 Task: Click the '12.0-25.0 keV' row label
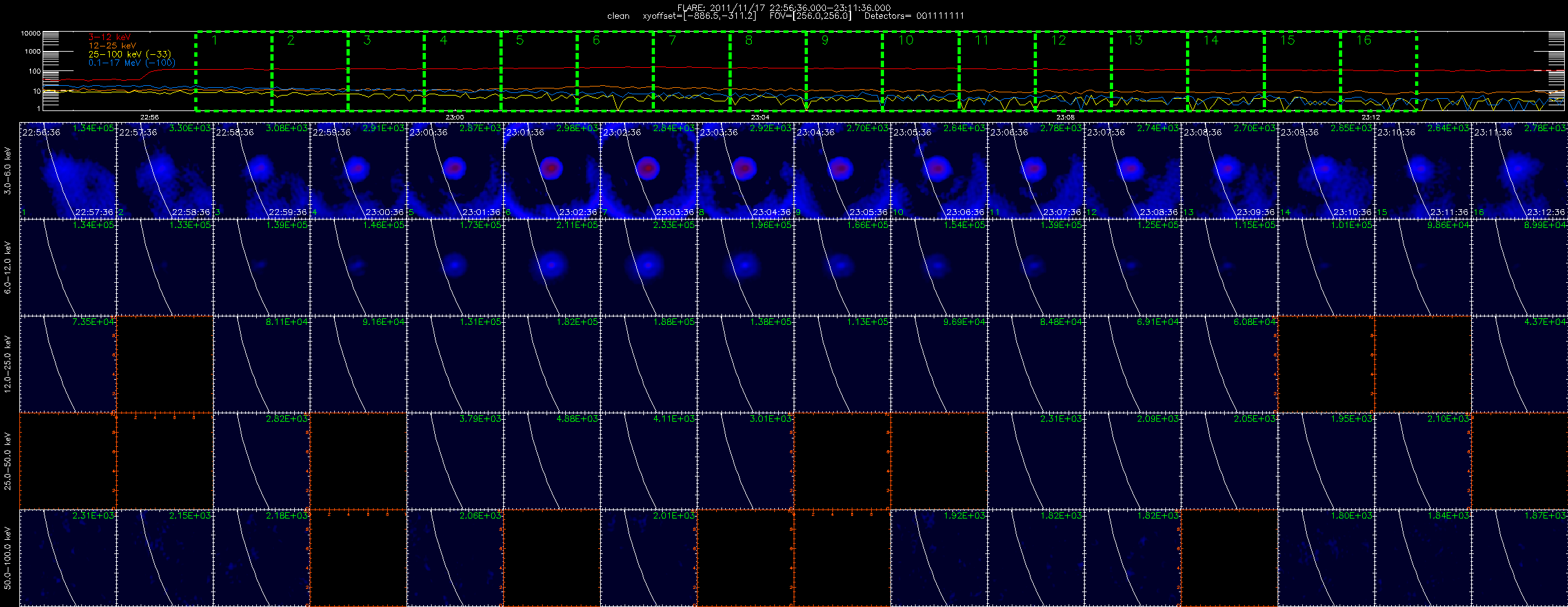point(8,364)
